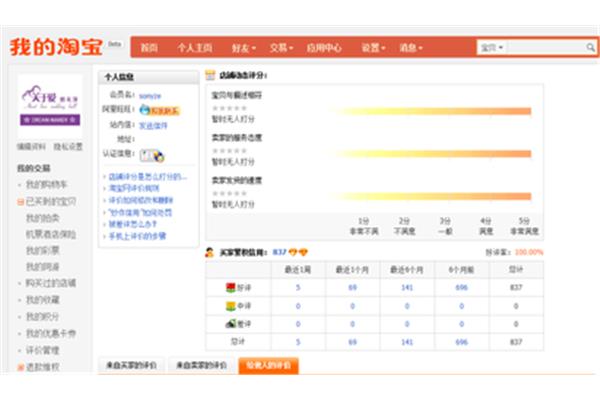
Task: Click the red flower 好评 icon
Action: [x=230, y=287]
